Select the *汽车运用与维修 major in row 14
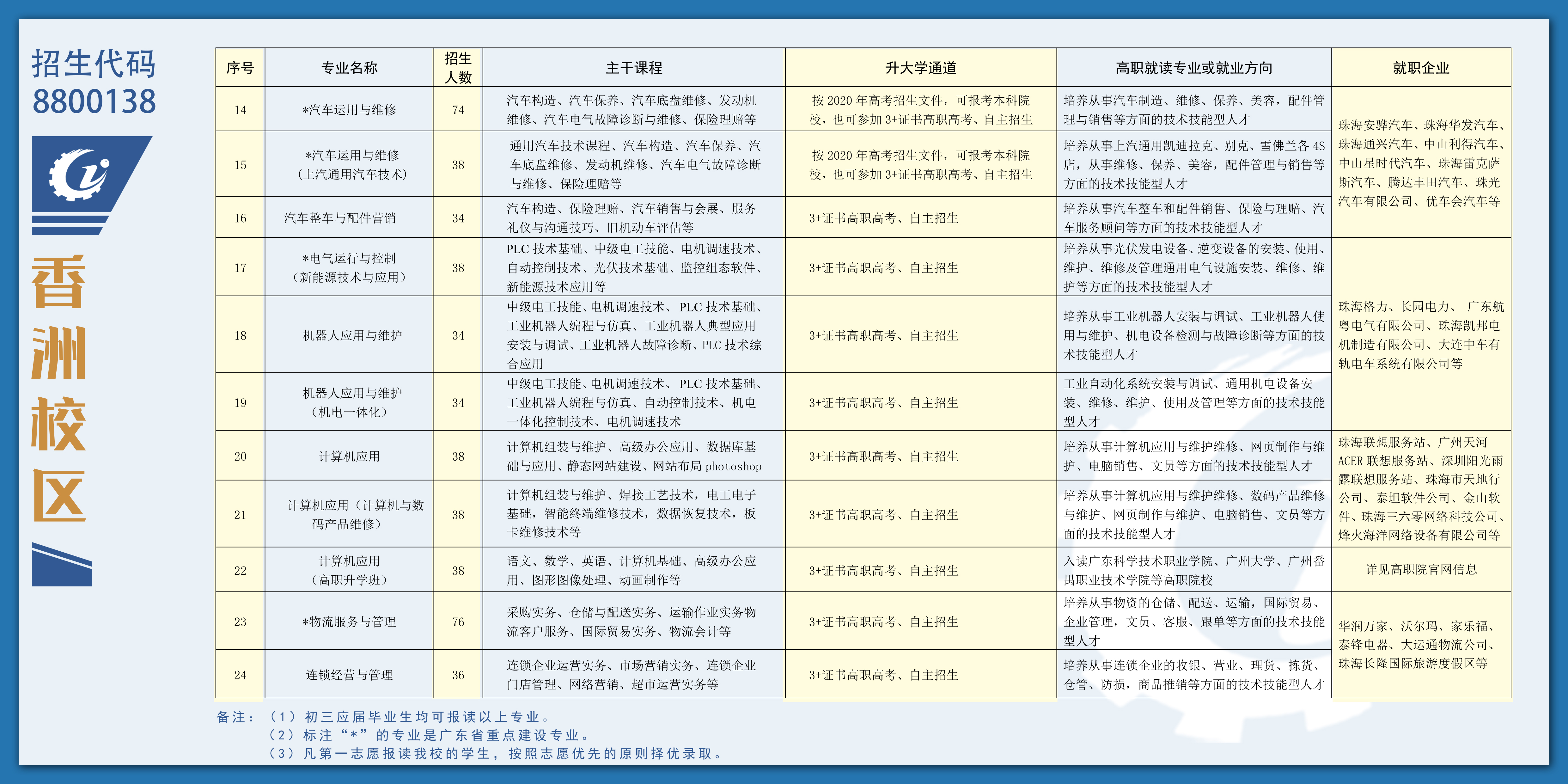Screen dimensions: 1568x784 point(349,110)
